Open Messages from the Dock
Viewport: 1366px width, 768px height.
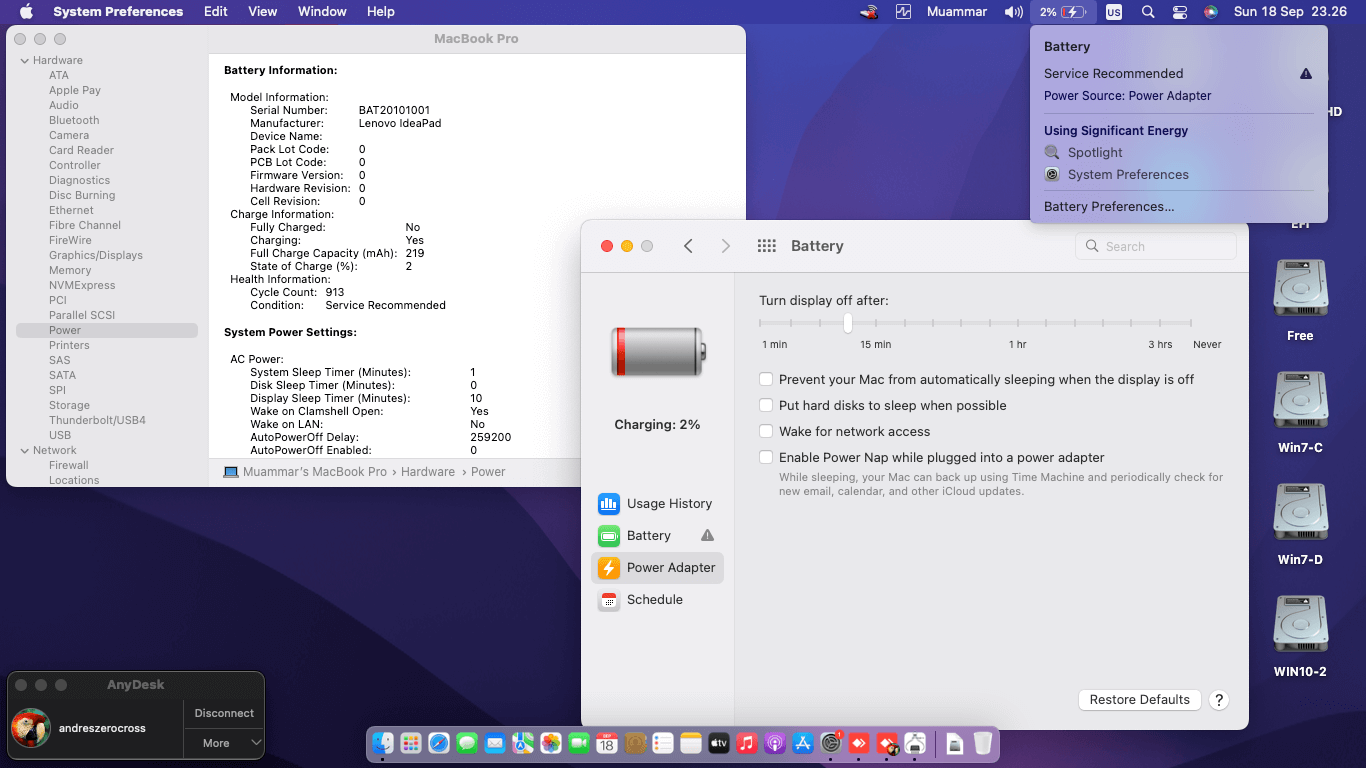[x=467, y=743]
